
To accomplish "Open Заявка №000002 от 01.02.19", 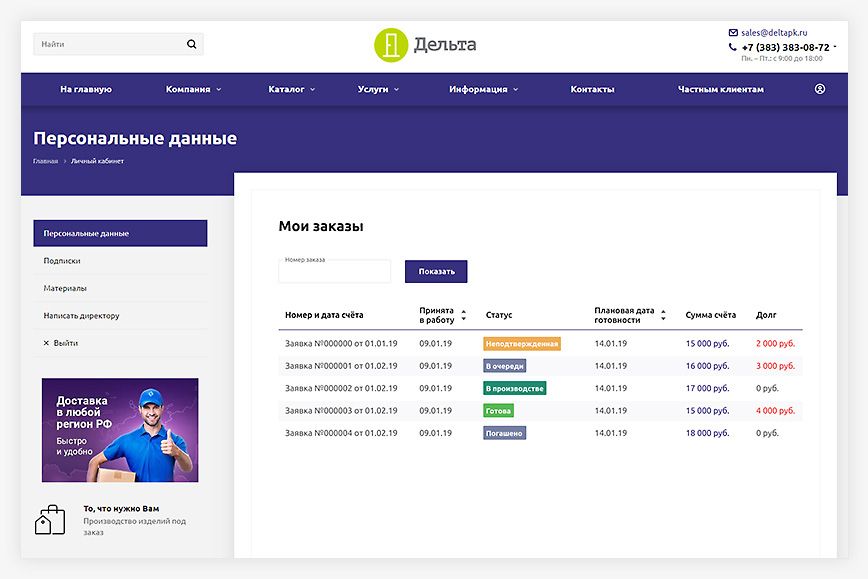I will click(x=341, y=389).
